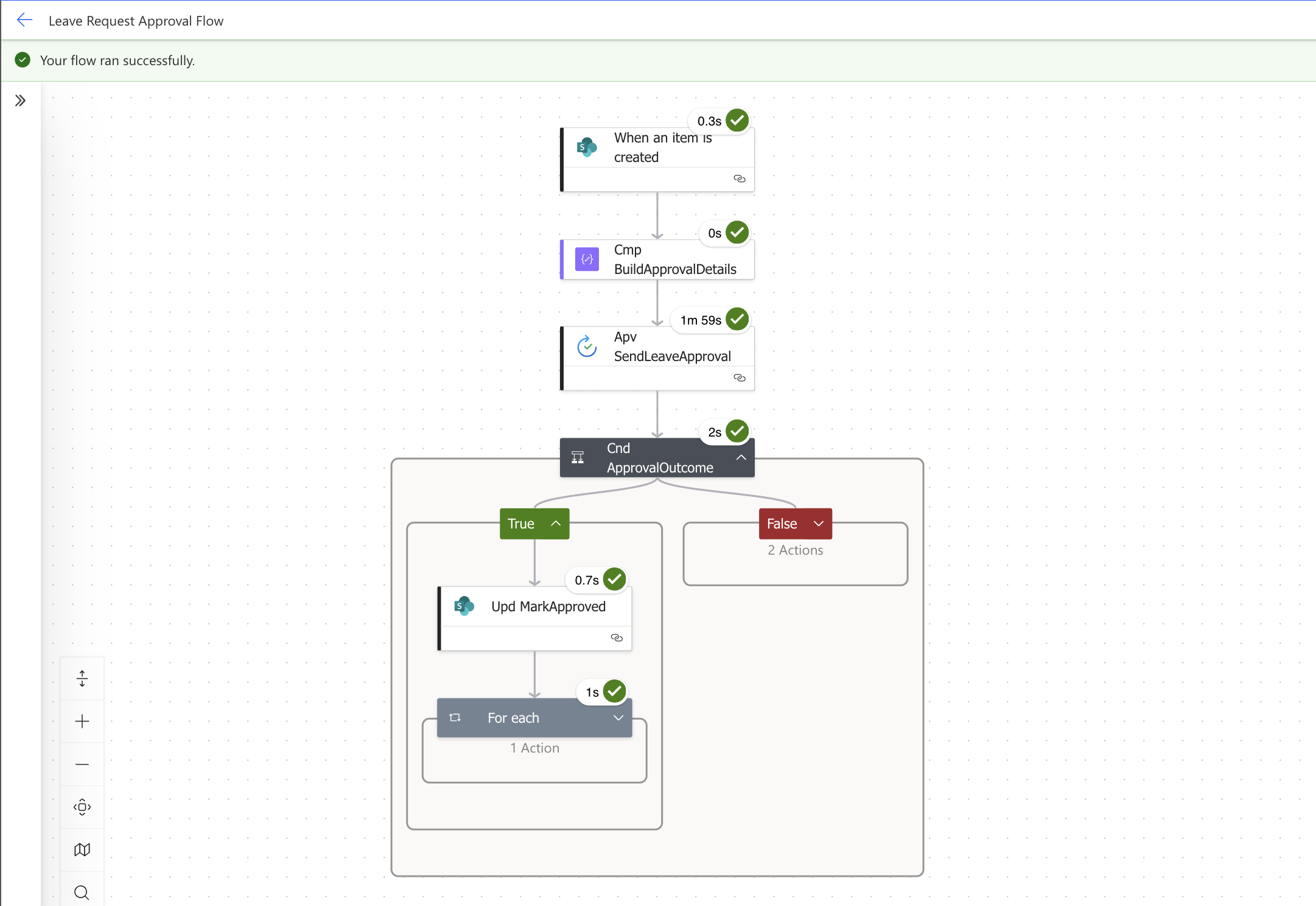Screen dimensions: 1316x906
Task: Click the back arrow next to 'Leave Request Approval Flow'
Action: 24,19
